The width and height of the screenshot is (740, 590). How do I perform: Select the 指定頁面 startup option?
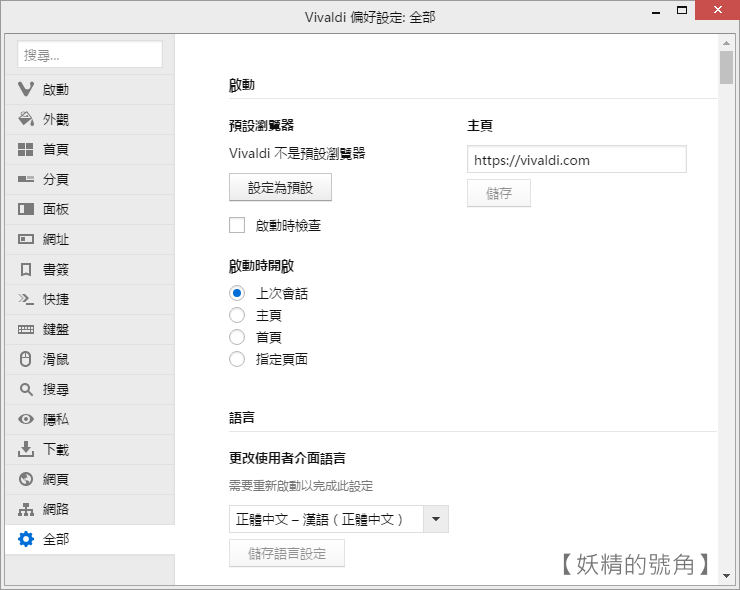[237, 359]
